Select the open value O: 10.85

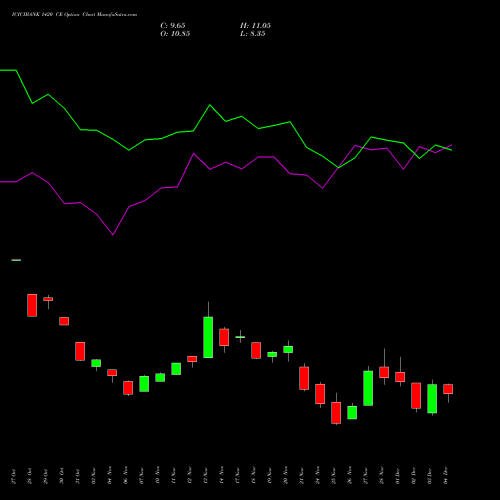pos(175,34)
